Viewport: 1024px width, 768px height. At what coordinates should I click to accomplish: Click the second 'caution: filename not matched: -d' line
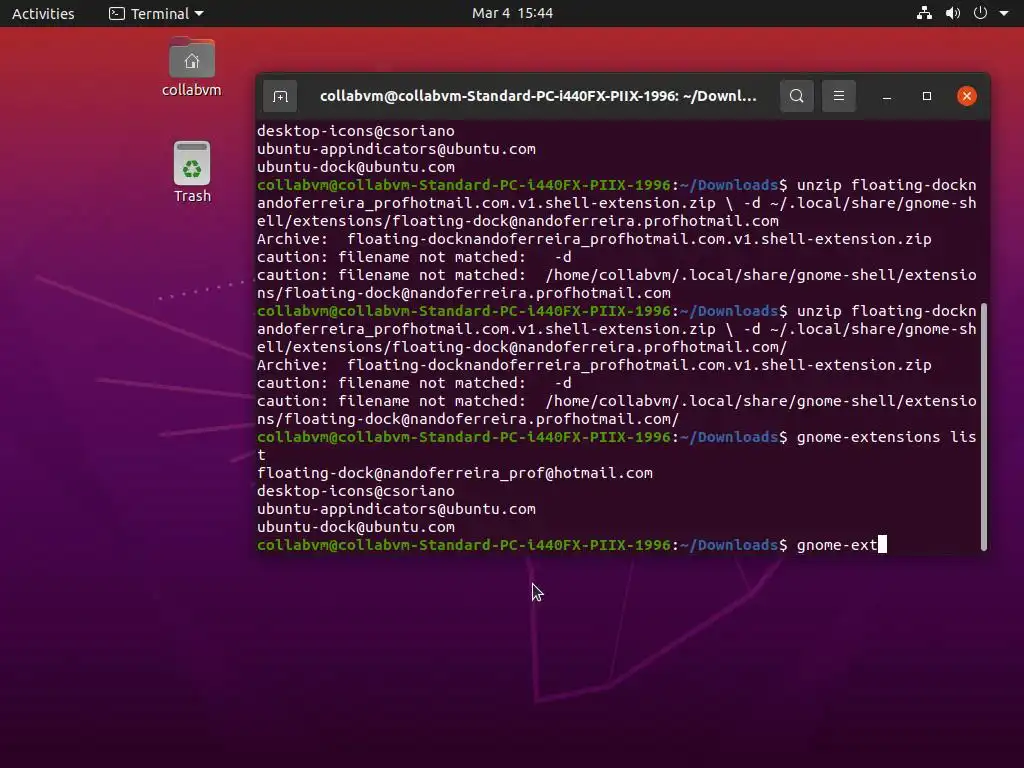click(414, 383)
